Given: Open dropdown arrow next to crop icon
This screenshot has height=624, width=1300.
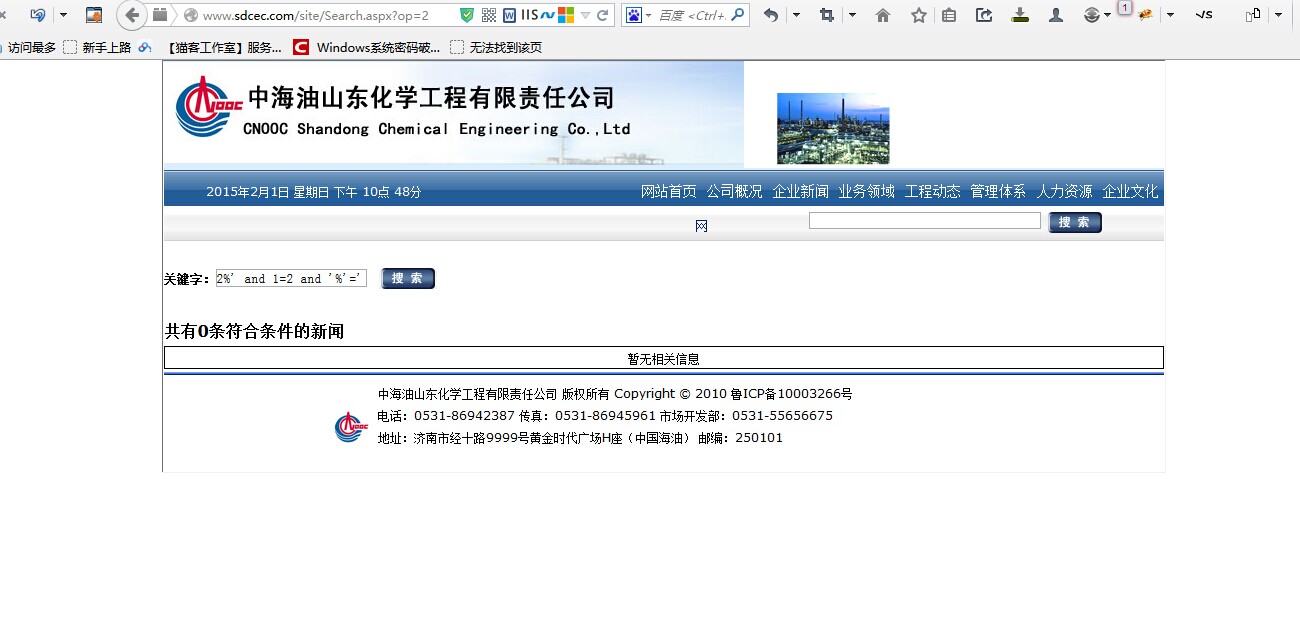Looking at the screenshot, I should coord(852,15).
